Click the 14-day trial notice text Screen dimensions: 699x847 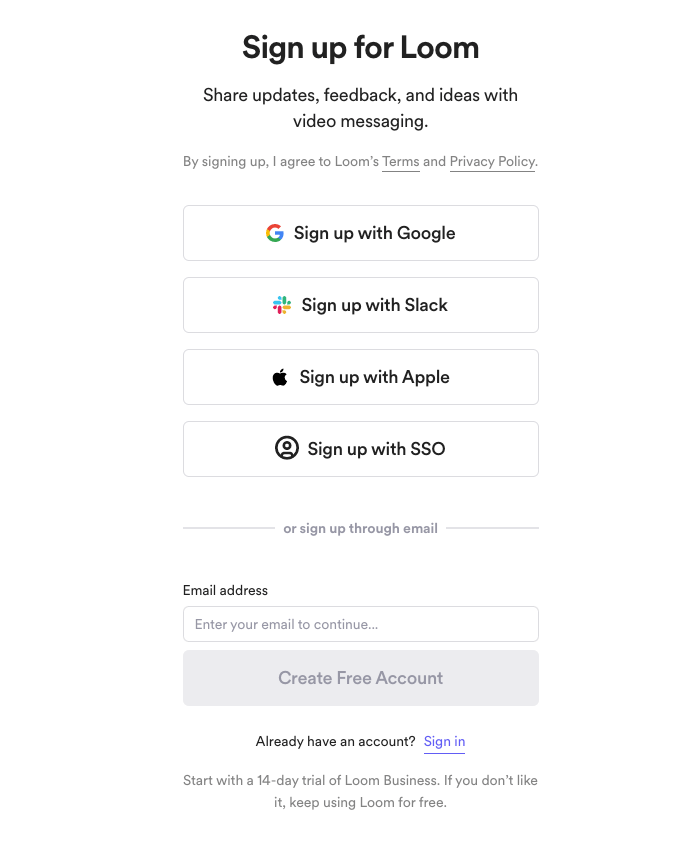click(360, 791)
